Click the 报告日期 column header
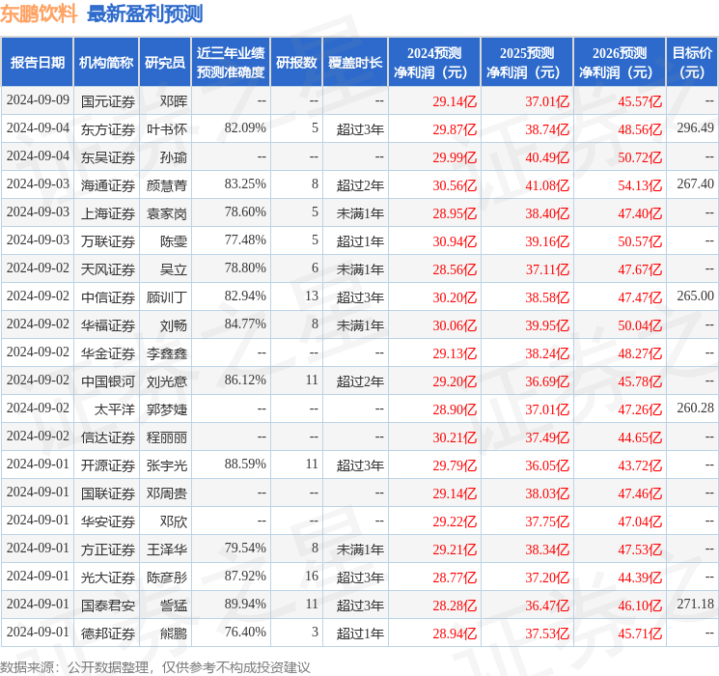This screenshot has width=719, height=676. tap(37, 62)
